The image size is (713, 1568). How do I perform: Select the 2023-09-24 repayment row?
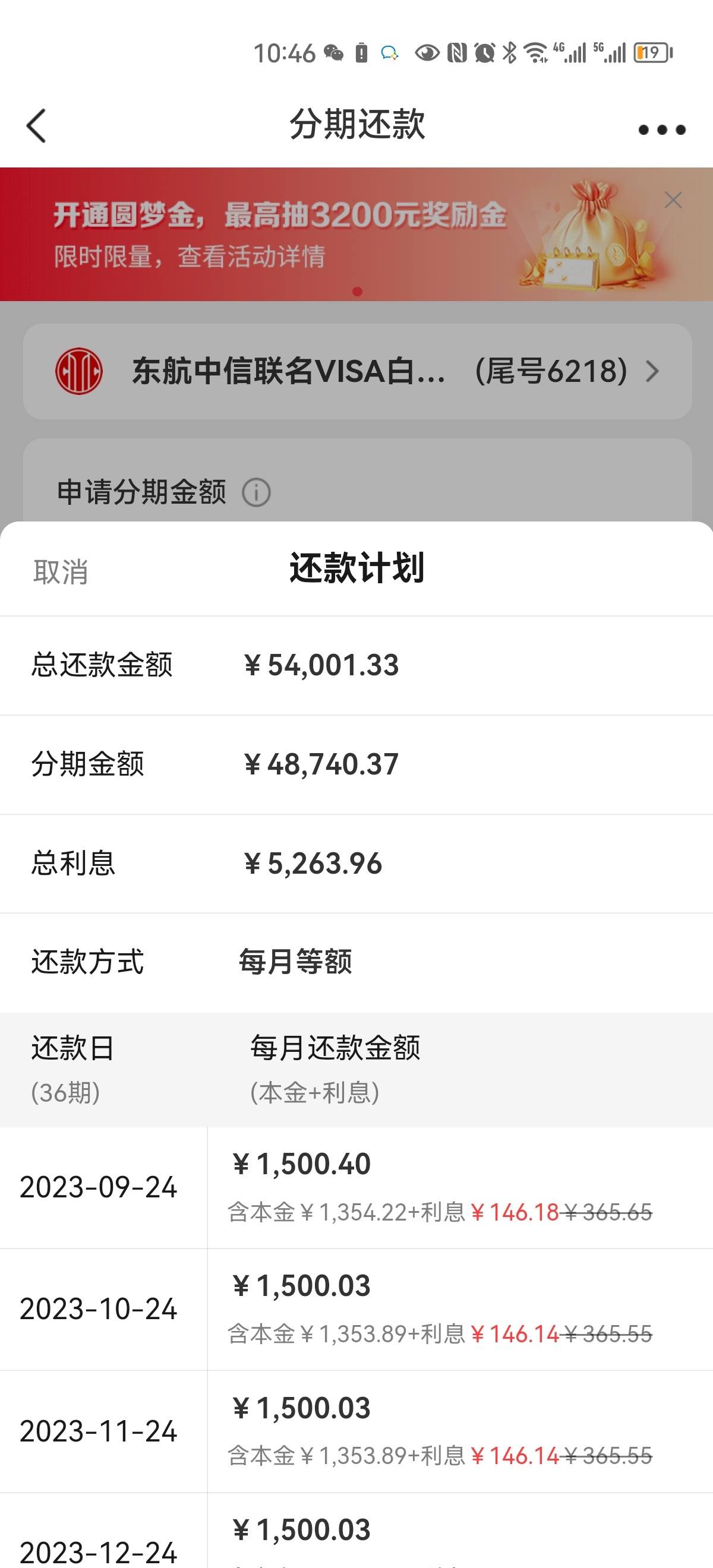pyautogui.click(x=356, y=1187)
